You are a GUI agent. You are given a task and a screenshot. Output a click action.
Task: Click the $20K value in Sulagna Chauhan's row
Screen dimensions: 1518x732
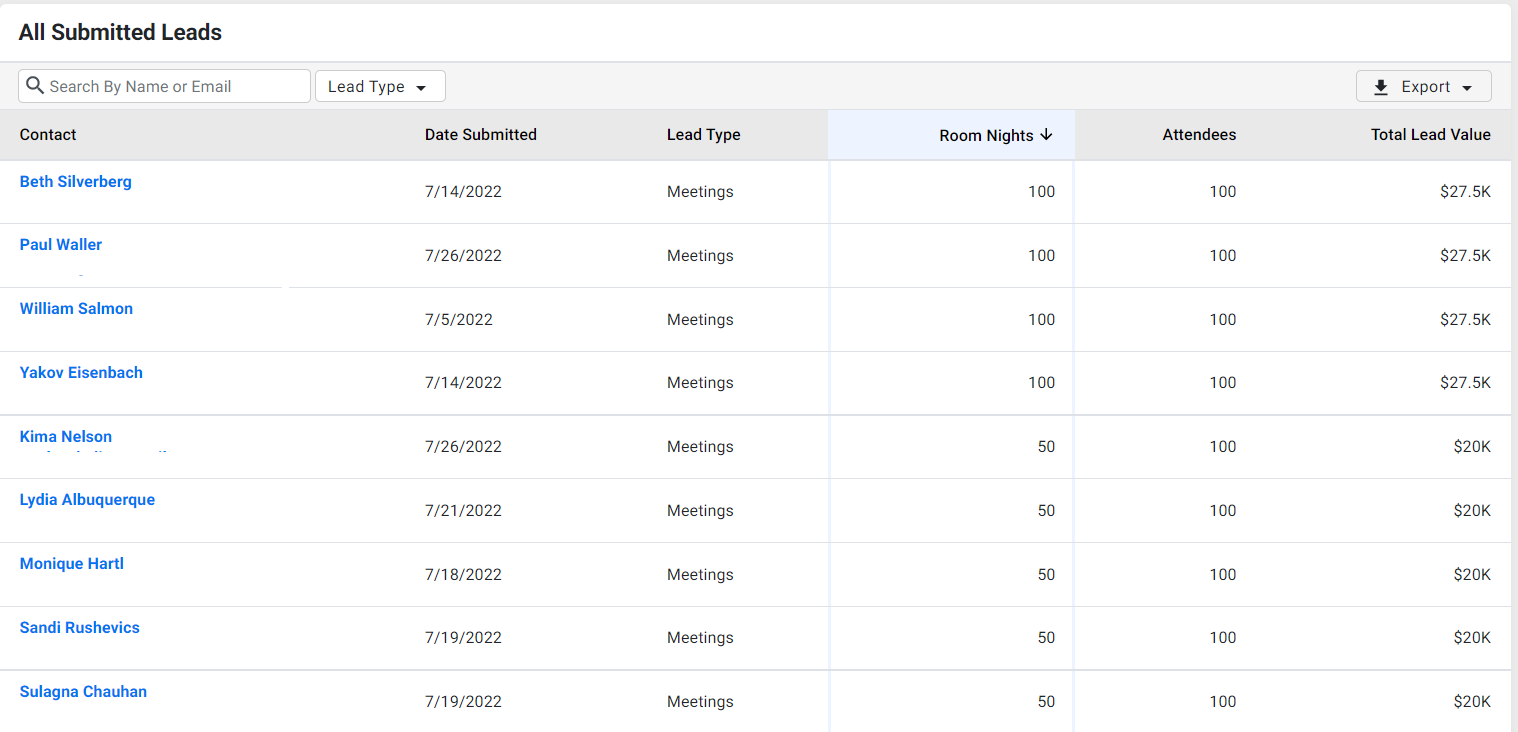(x=1472, y=702)
